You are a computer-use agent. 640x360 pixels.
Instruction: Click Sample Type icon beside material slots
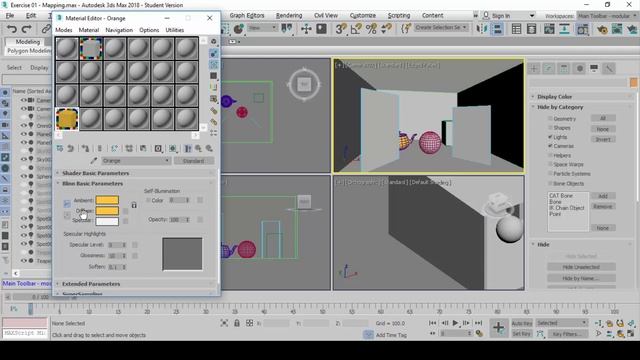213,42
